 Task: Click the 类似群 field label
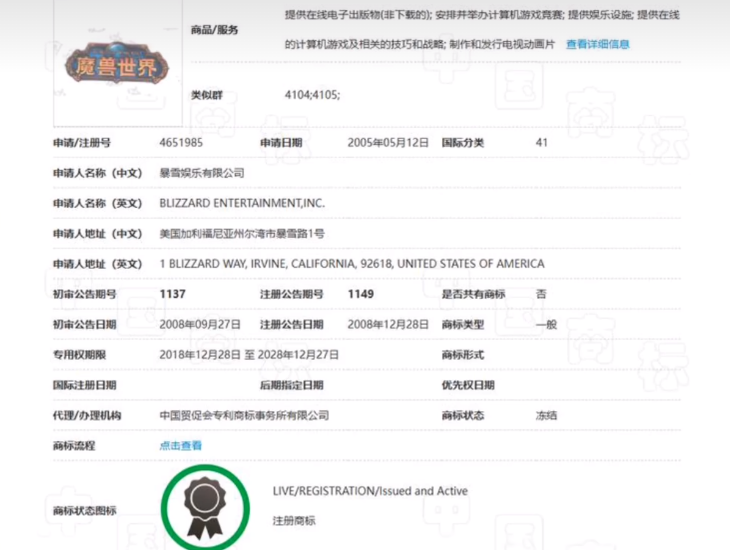pos(207,95)
